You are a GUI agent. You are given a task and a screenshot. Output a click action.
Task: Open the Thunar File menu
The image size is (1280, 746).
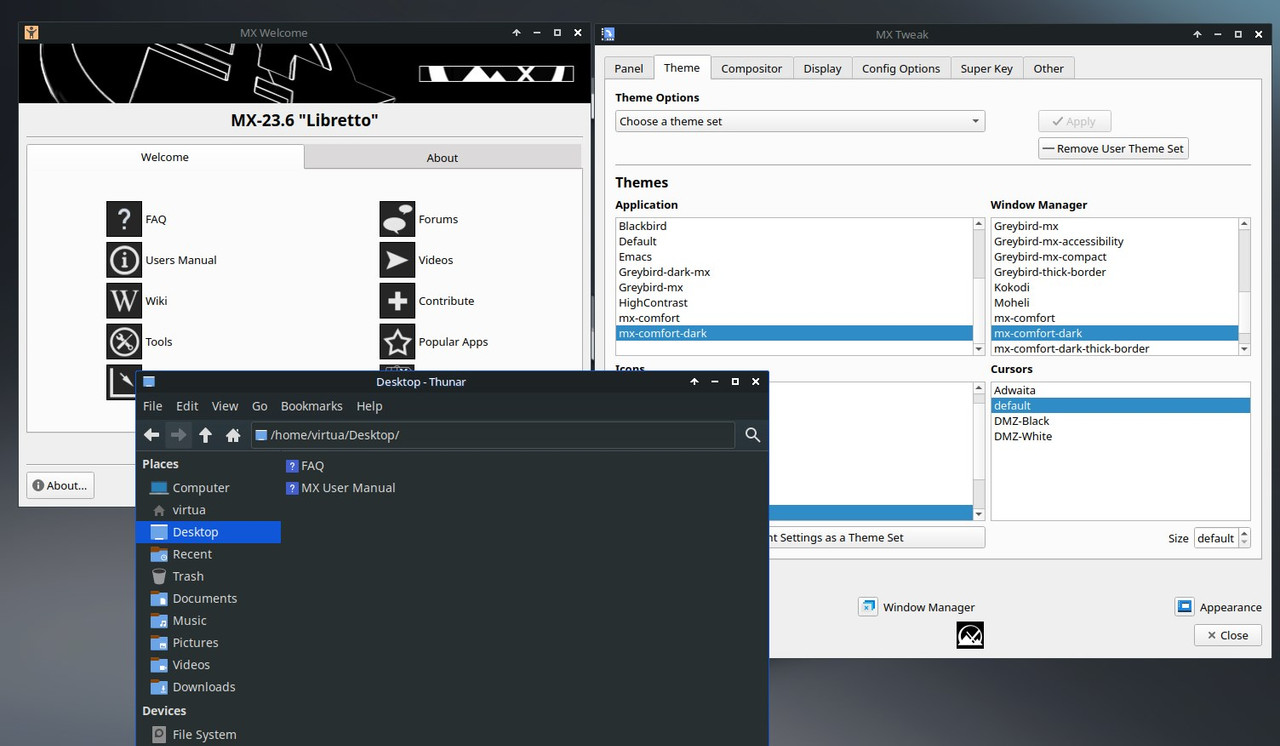click(x=153, y=406)
